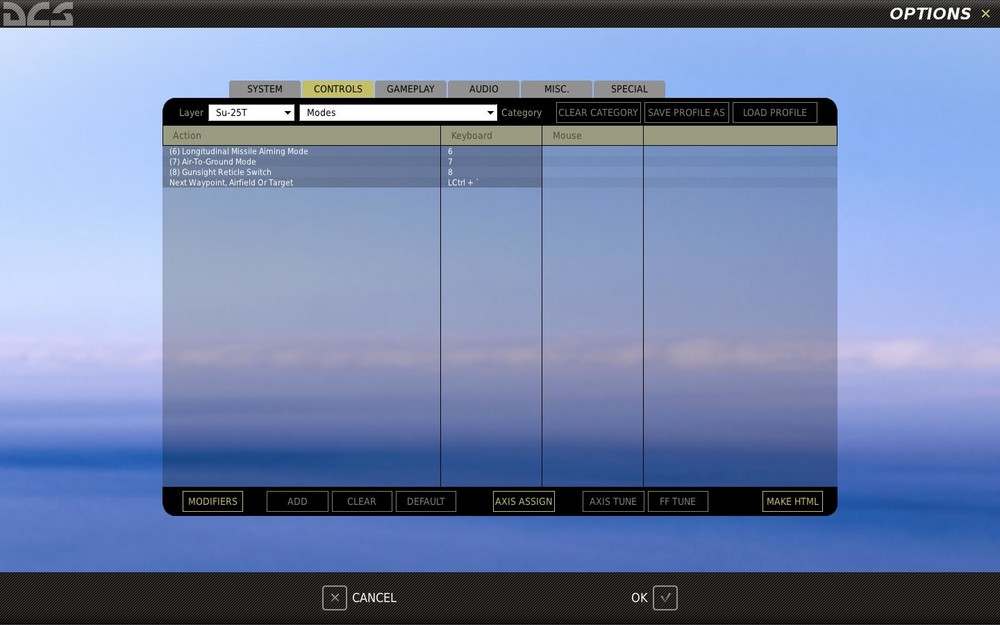Click the ADD button
Screen dimensions: 1000x625
tap(297, 501)
